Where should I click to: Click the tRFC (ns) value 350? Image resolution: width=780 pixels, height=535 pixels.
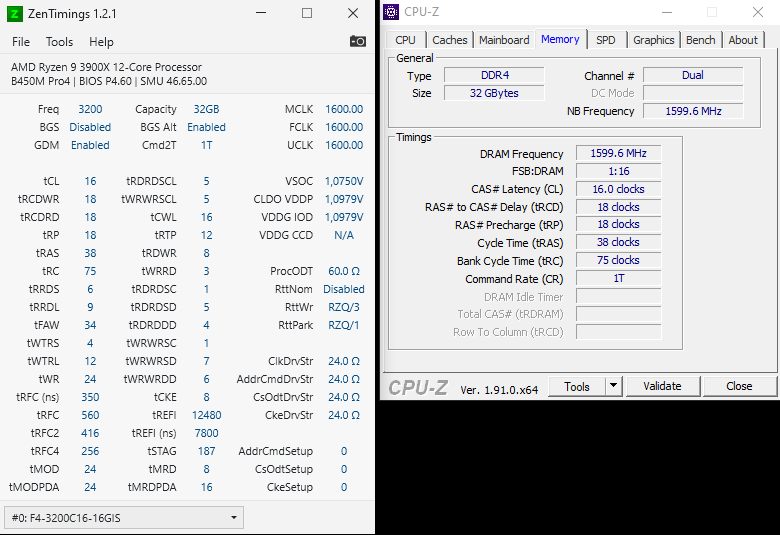point(90,397)
